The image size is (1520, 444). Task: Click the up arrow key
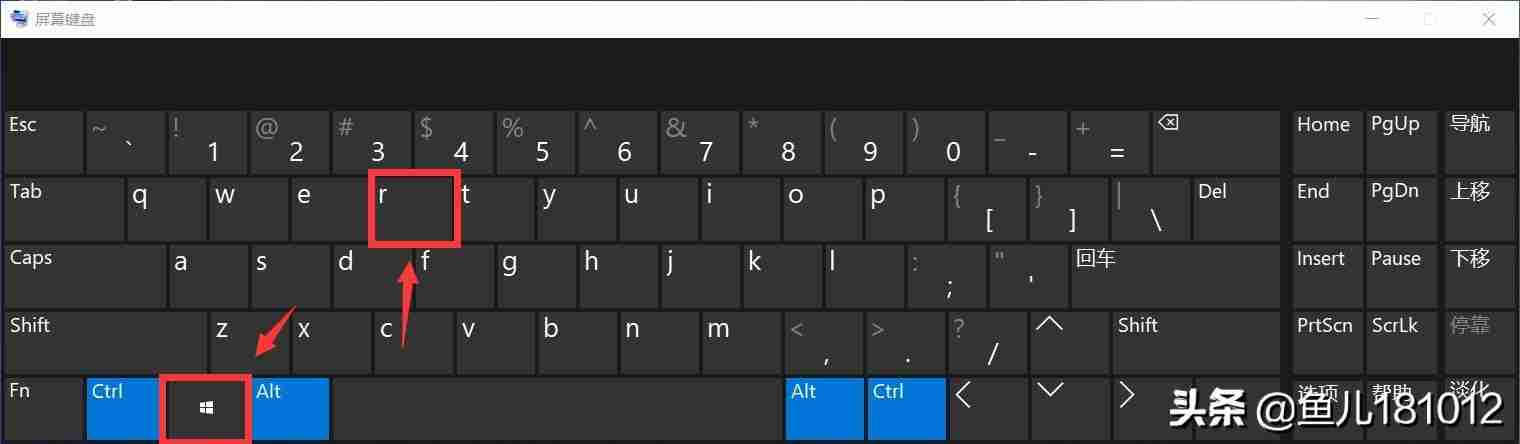(x=1071, y=341)
